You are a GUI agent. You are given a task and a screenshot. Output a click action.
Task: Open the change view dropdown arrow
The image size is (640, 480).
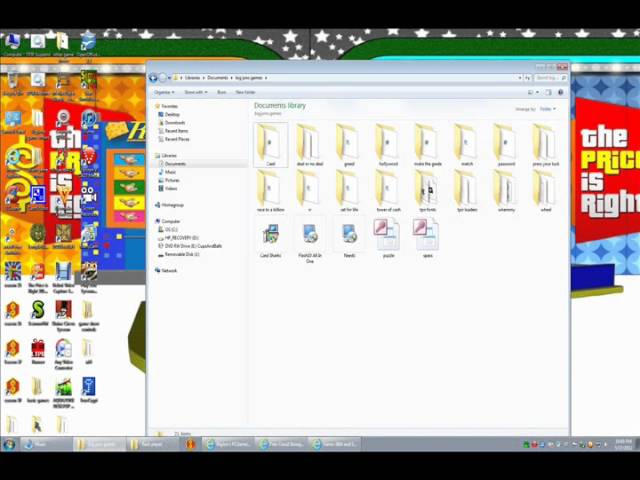tap(538, 92)
